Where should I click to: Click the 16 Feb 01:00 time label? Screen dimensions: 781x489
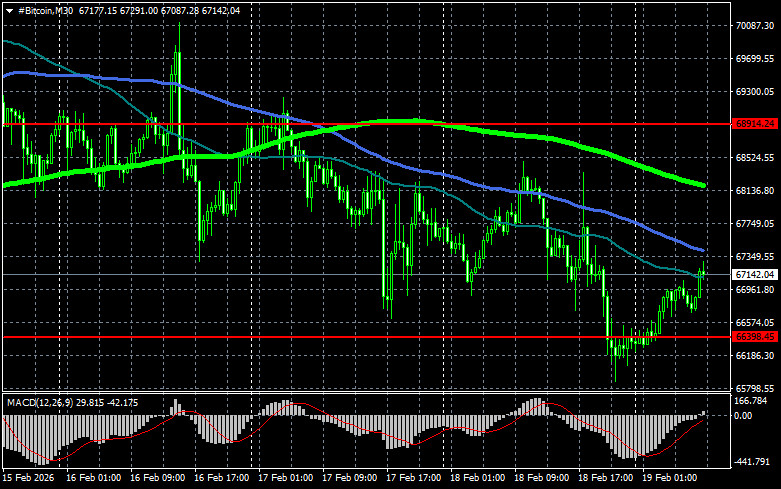(94, 478)
